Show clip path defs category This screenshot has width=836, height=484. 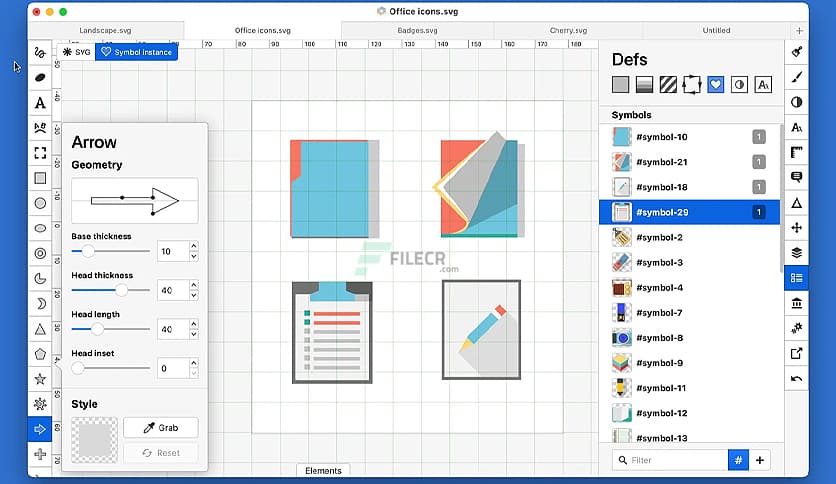692,85
